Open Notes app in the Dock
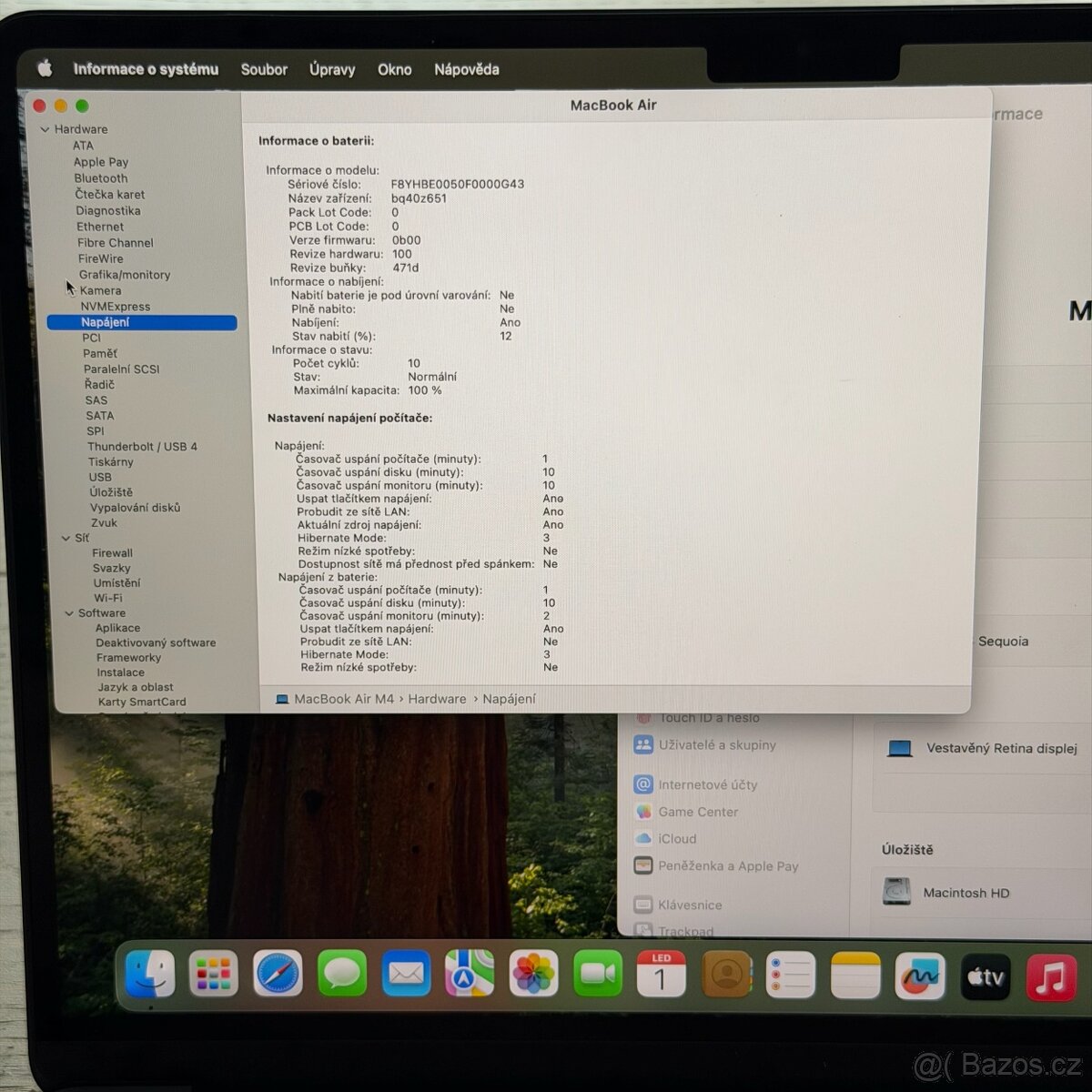The image size is (1092, 1092). [x=855, y=975]
